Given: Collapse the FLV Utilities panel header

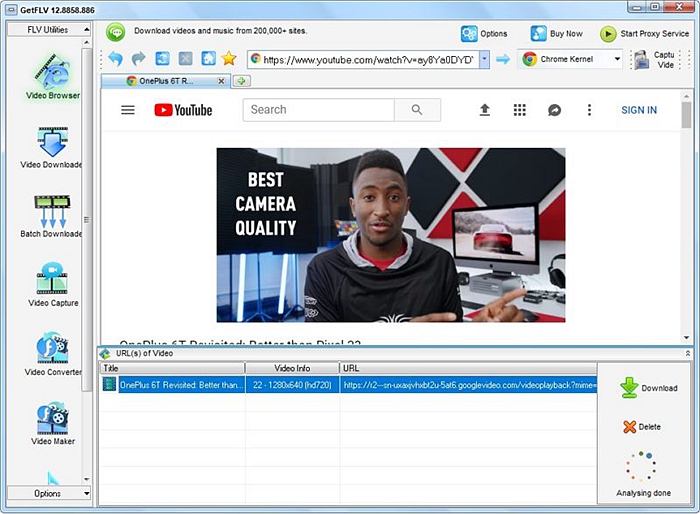Looking at the screenshot, I should [x=86, y=30].
